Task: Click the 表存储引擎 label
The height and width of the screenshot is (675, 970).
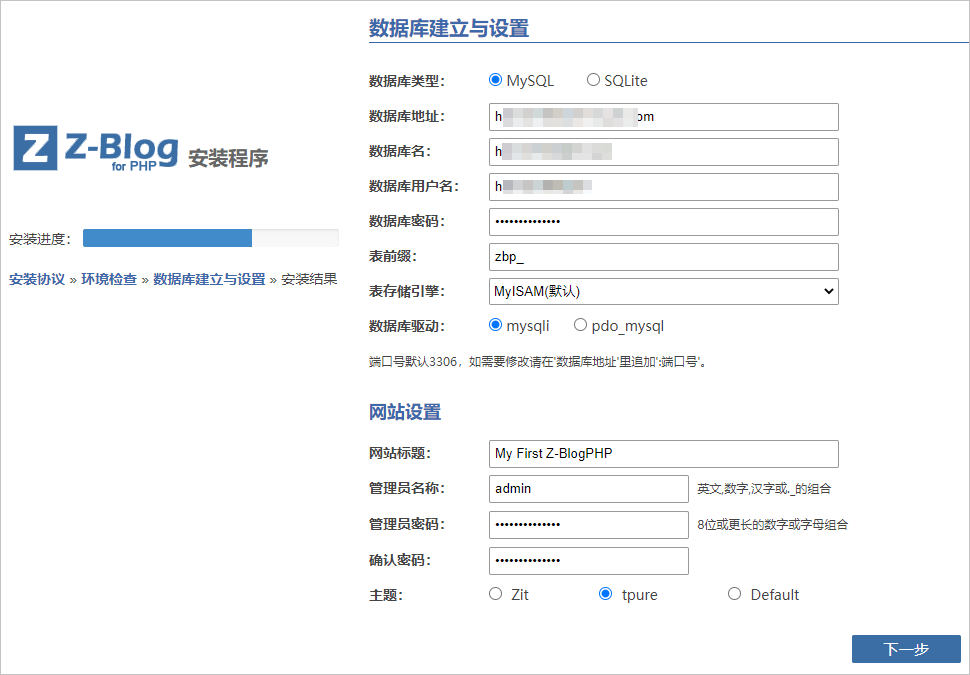Action: (407, 291)
